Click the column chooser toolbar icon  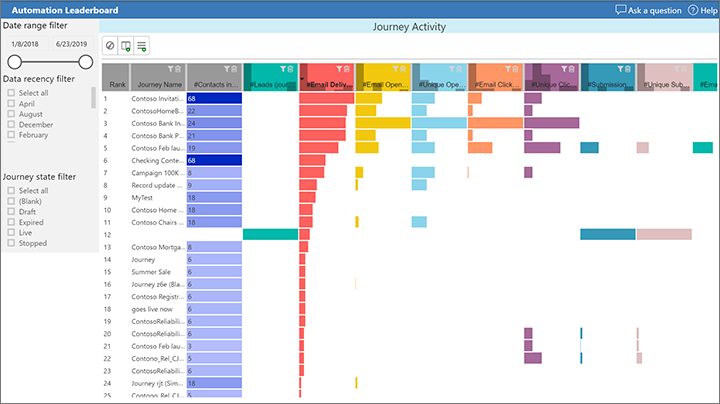125,45
